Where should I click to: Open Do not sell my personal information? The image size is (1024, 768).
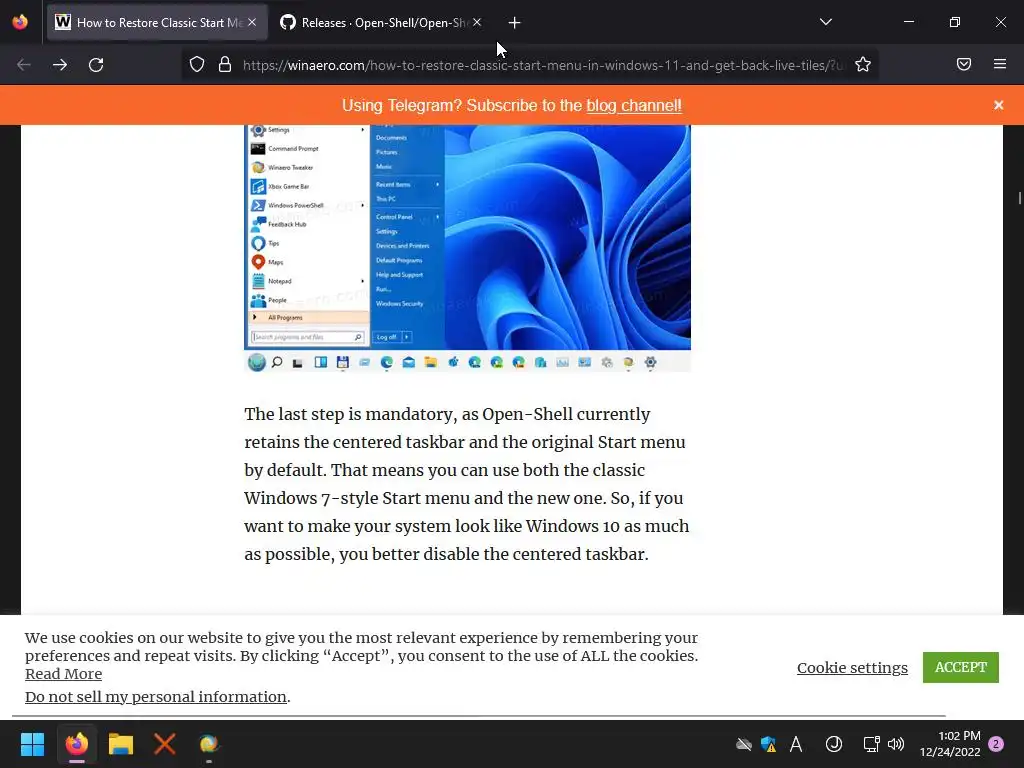155,697
